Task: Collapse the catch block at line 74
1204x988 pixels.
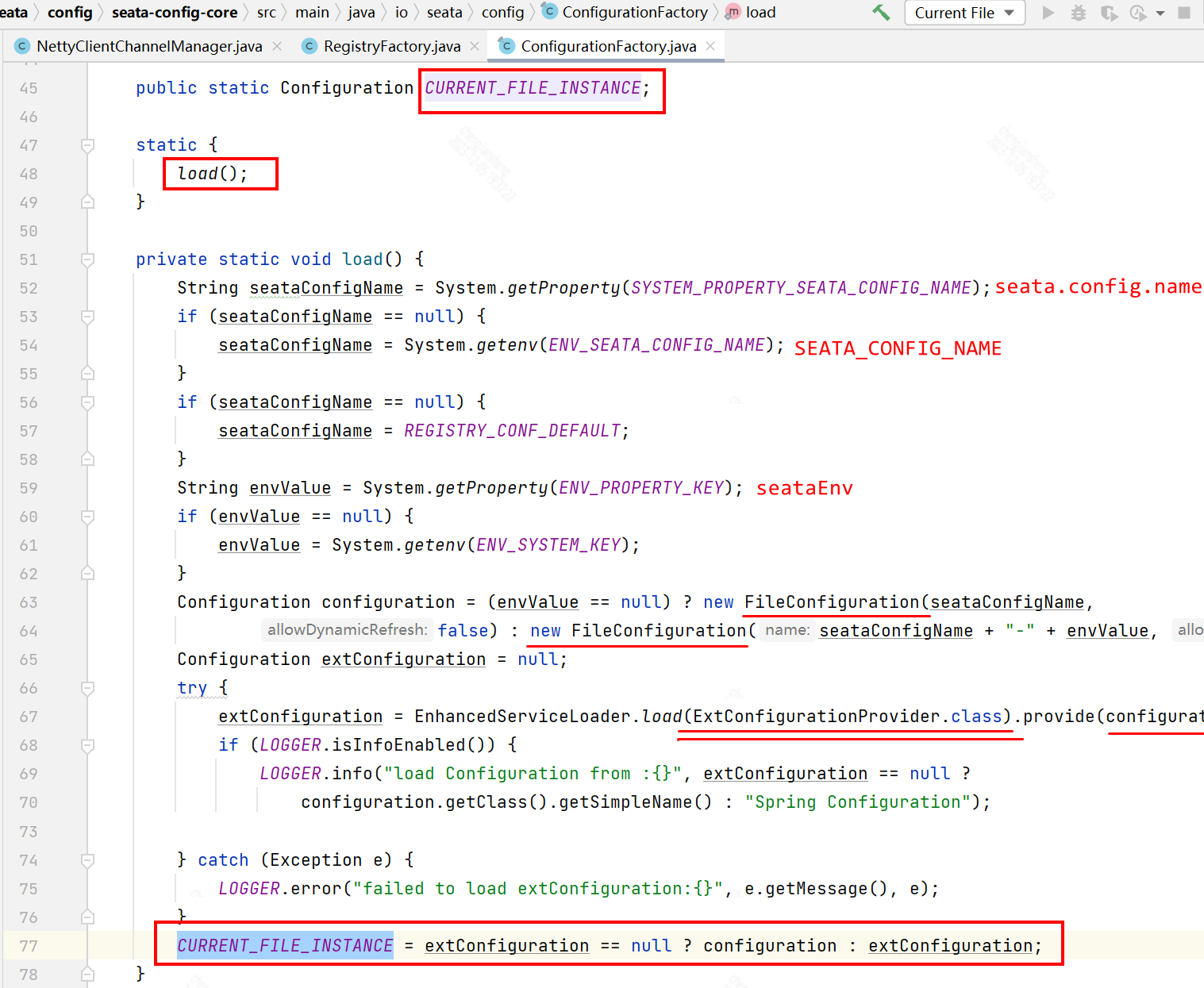Action: 87,860
